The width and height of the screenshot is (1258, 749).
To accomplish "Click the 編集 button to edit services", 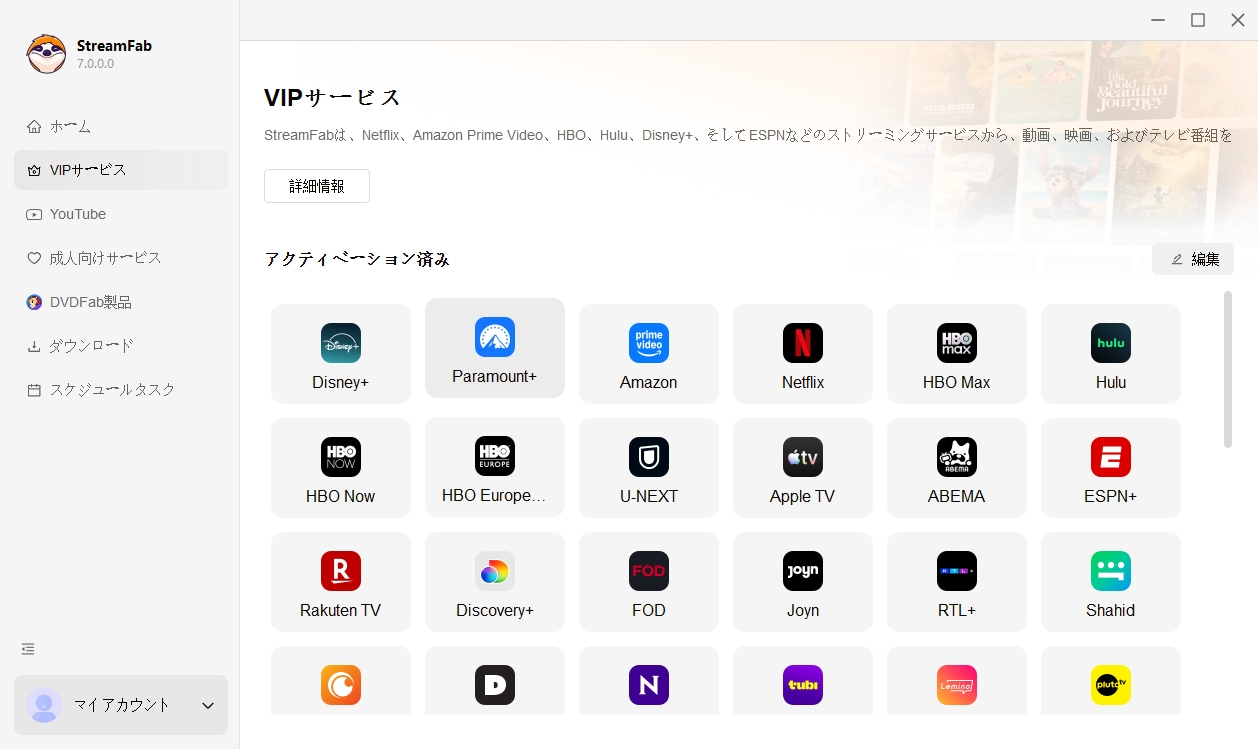I will click(x=1193, y=258).
